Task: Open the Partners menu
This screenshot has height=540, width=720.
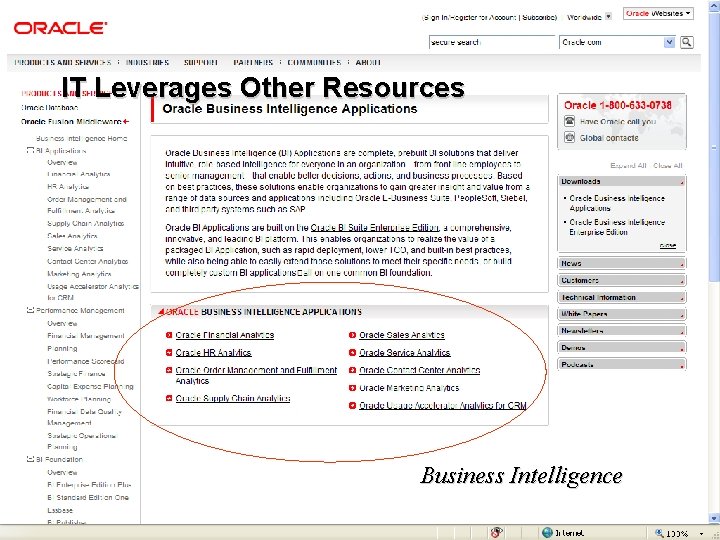Action: tap(253, 62)
